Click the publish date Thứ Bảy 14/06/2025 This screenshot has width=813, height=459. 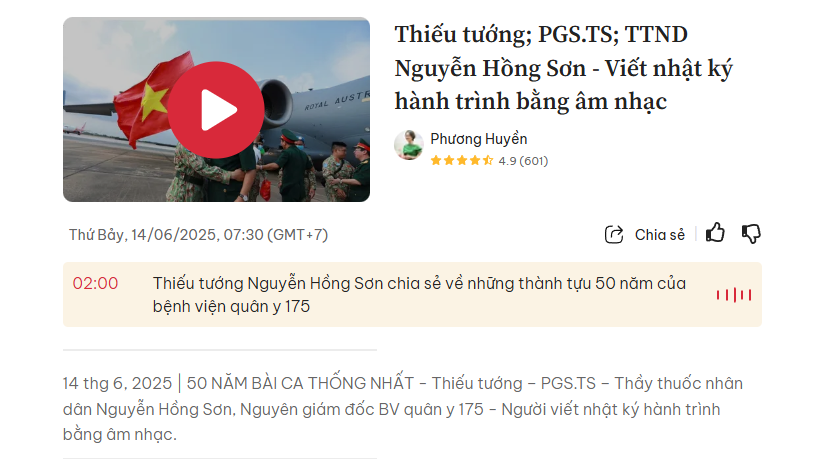(199, 235)
